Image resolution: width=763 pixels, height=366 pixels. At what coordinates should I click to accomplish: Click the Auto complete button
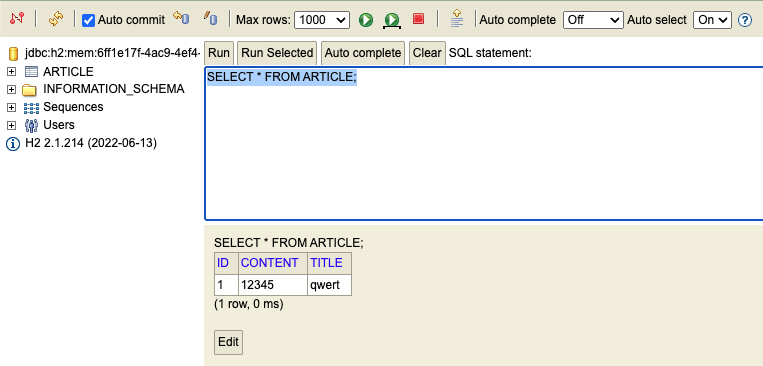tap(363, 53)
